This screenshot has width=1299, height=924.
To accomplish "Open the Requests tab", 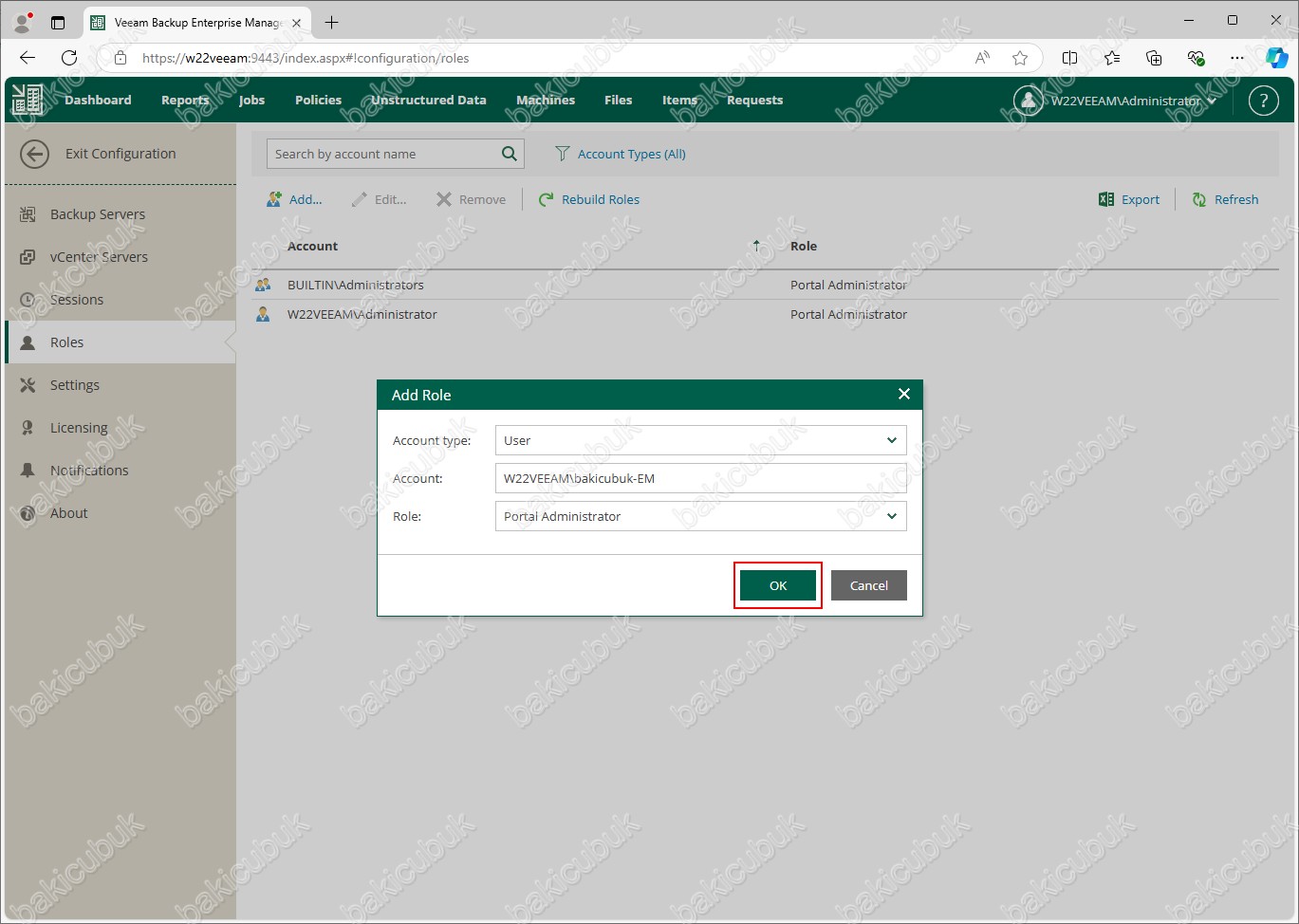I will click(x=754, y=100).
